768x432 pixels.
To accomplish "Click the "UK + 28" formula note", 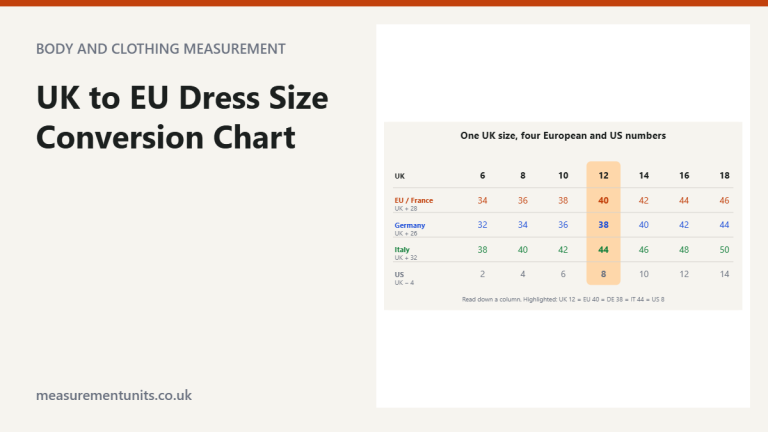I will (x=406, y=209).
